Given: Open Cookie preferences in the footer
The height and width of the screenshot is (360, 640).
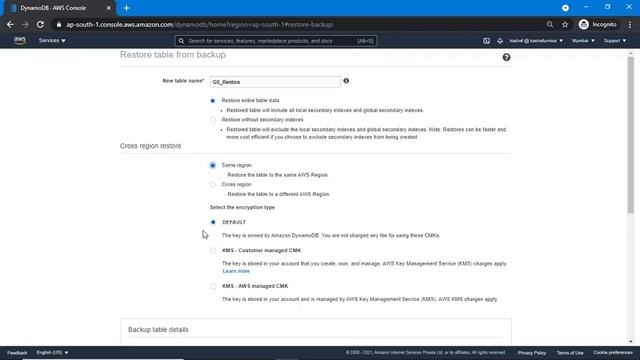Looking at the screenshot, I should click(613, 353).
